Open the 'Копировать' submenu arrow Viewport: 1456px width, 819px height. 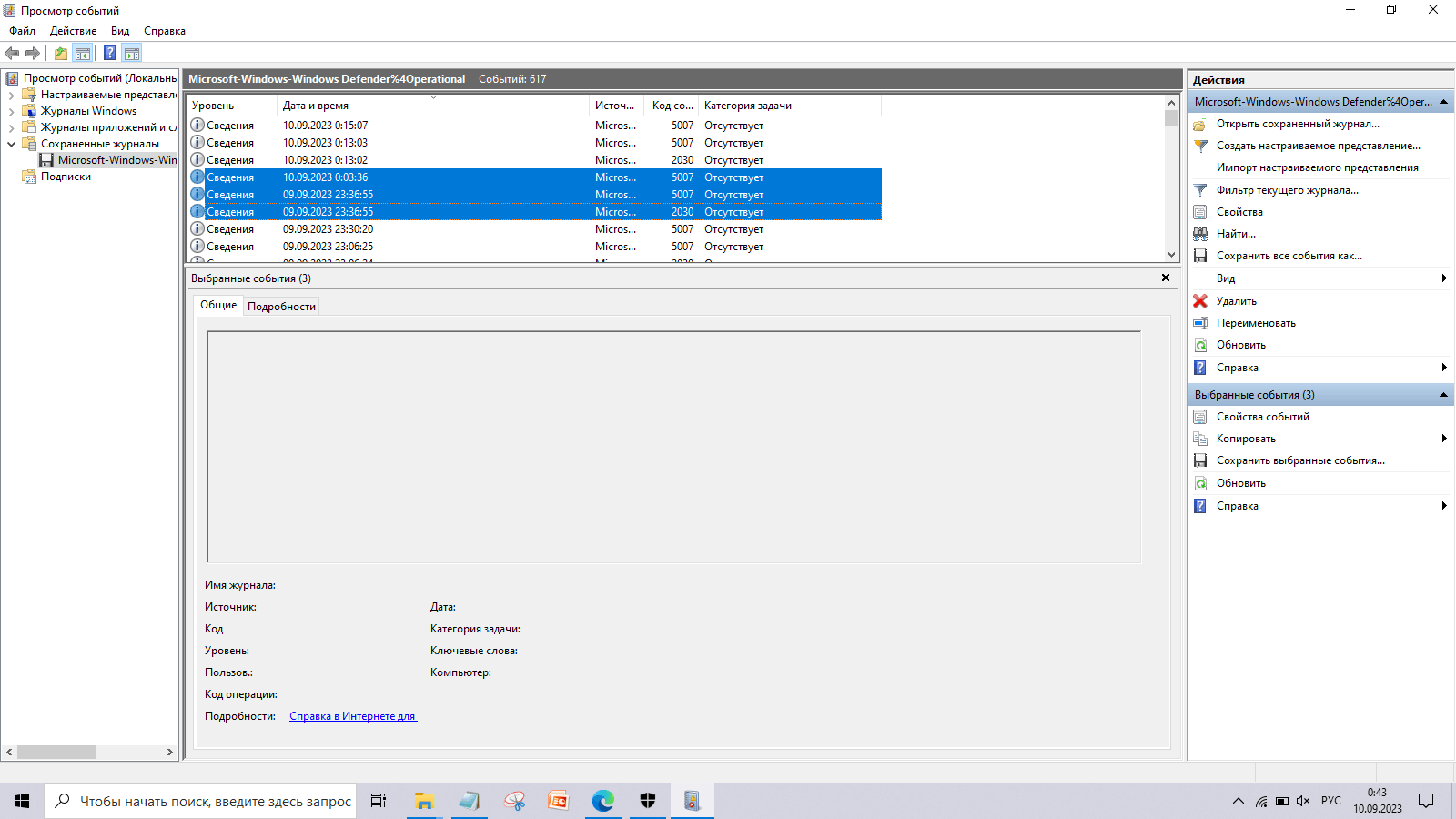pyautogui.click(x=1444, y=439)
